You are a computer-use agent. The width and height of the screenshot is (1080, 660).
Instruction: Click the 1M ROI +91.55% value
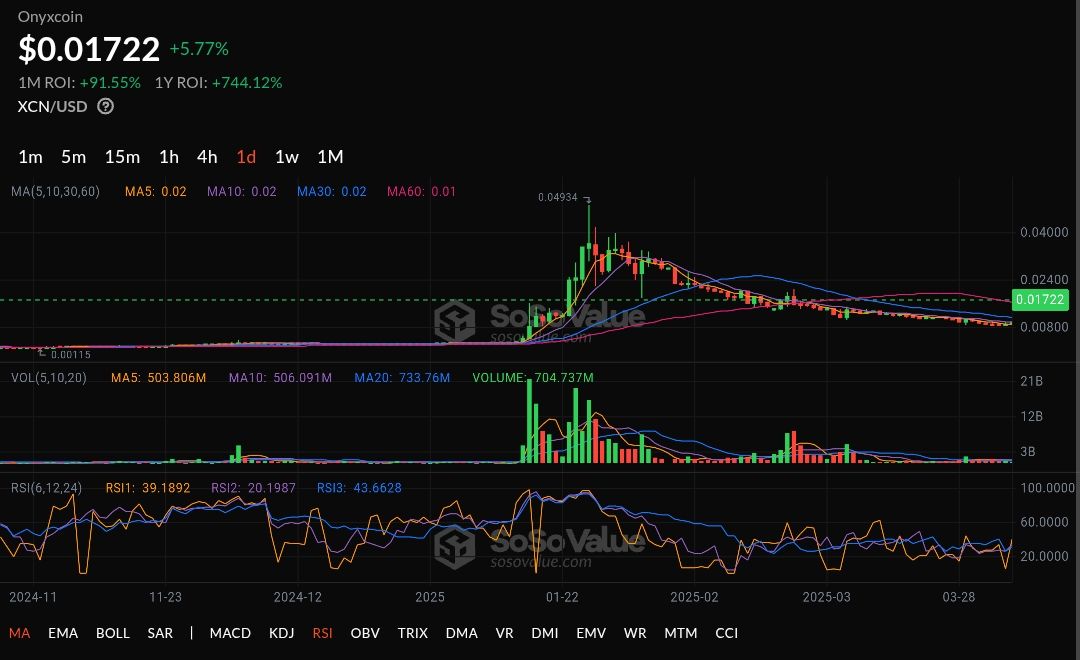[110, 83]
